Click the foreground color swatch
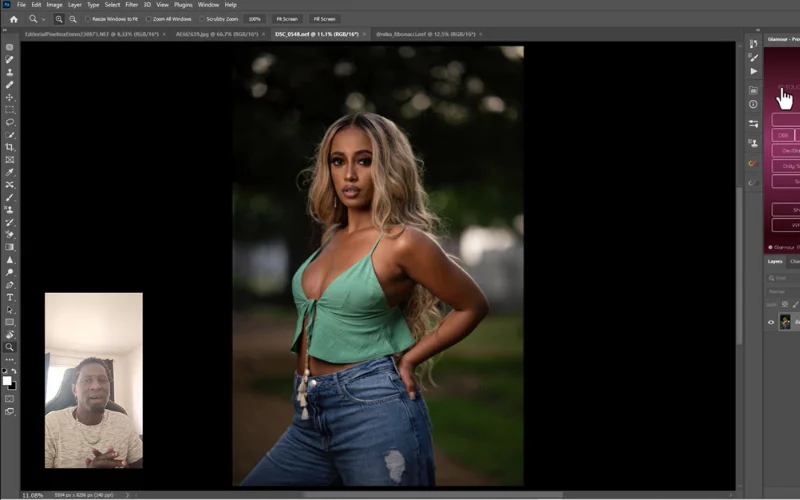Image resolution: width=800 pixels, height=500 pixels. point(7,380)
